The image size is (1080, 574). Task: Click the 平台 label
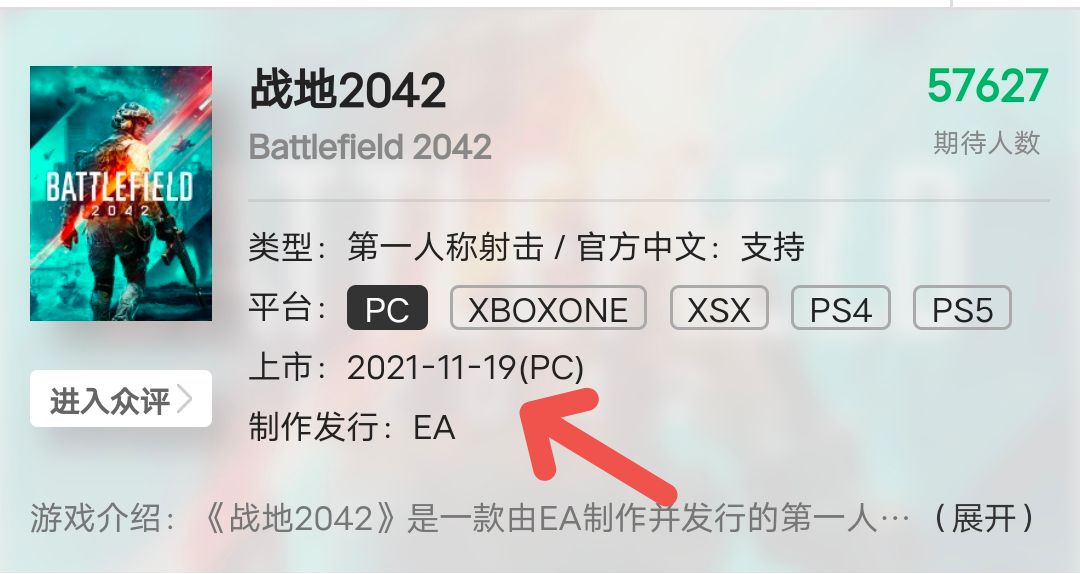pos(281,307)
